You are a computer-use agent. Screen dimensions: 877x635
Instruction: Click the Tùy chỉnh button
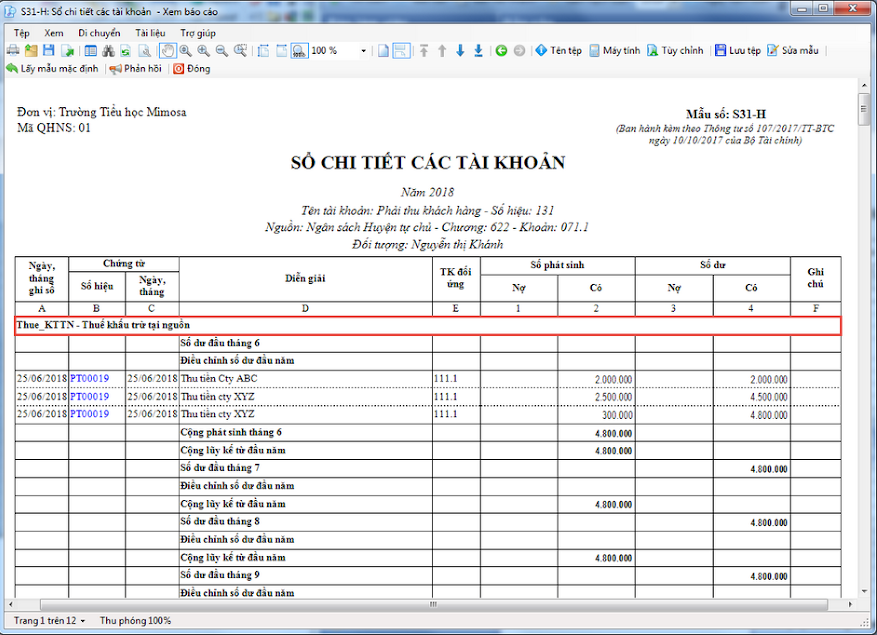coord(675,51)
